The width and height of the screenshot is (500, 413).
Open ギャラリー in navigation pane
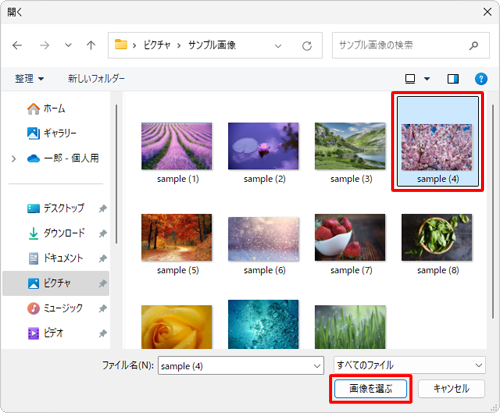point(52,133)
